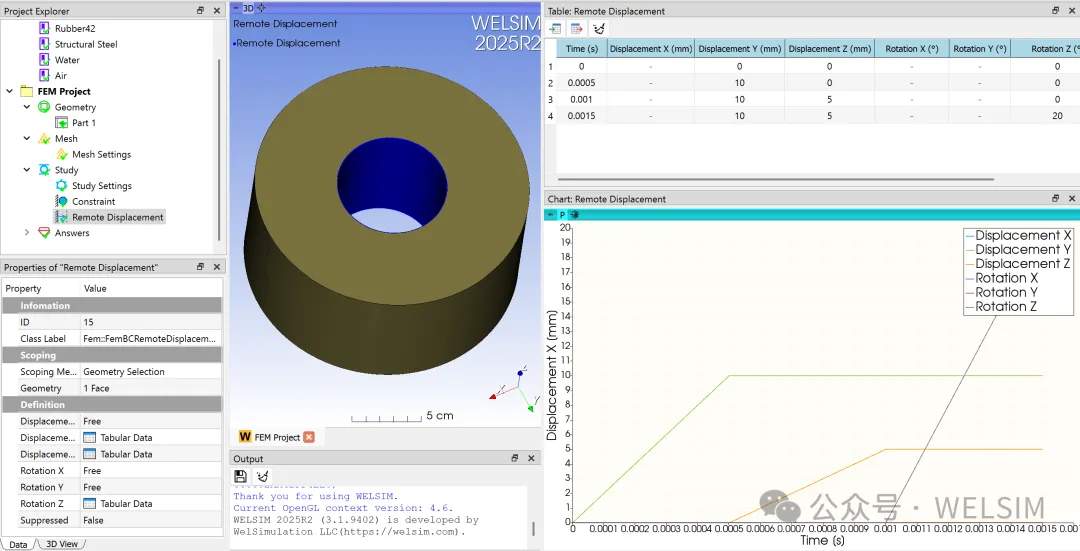Select Geometry node in tree

pyautogui.click(x=76, y=107)
